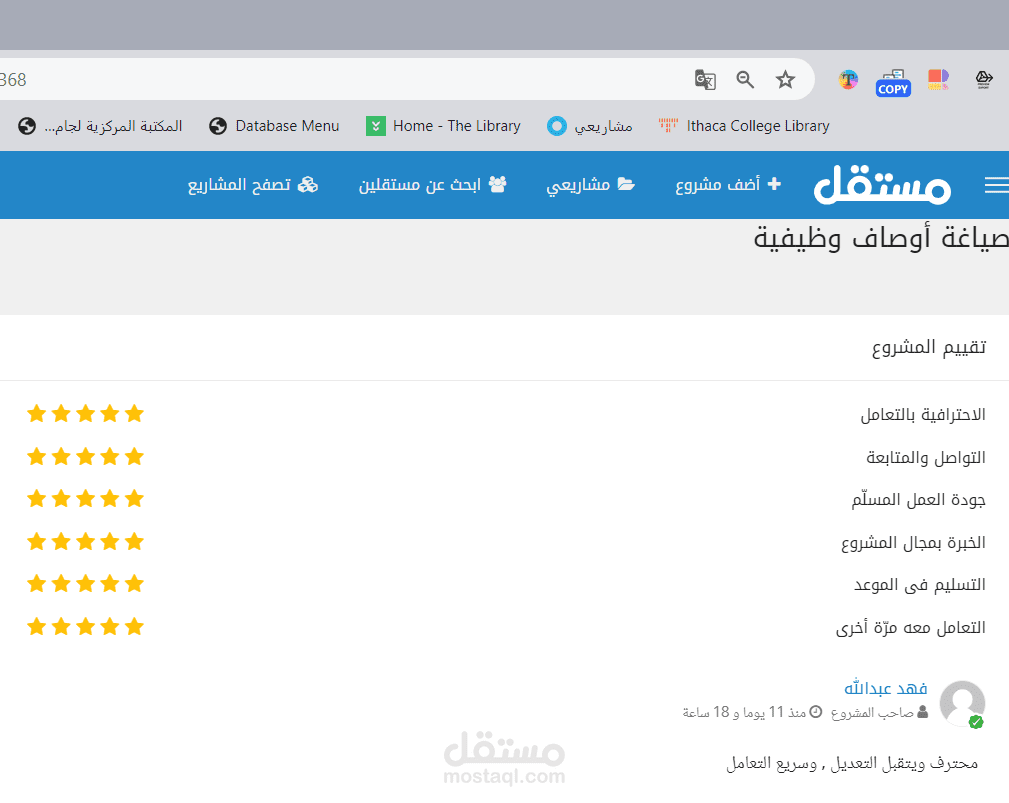Click the جودة العمل المسلّم rating label
The width and height of the screenshot is (1009, 803).
(918, 499)
